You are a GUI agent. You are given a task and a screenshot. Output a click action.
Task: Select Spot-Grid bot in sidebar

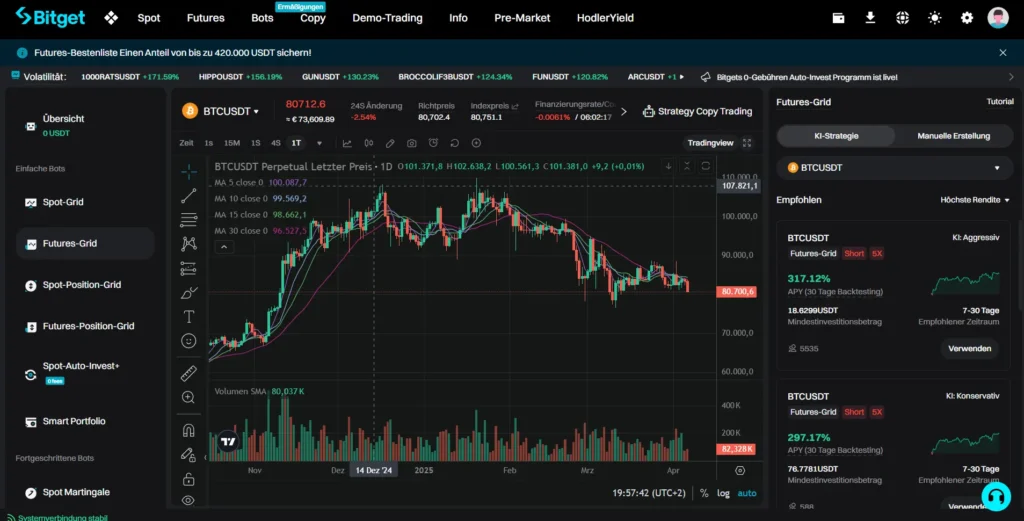pos(85,202)
